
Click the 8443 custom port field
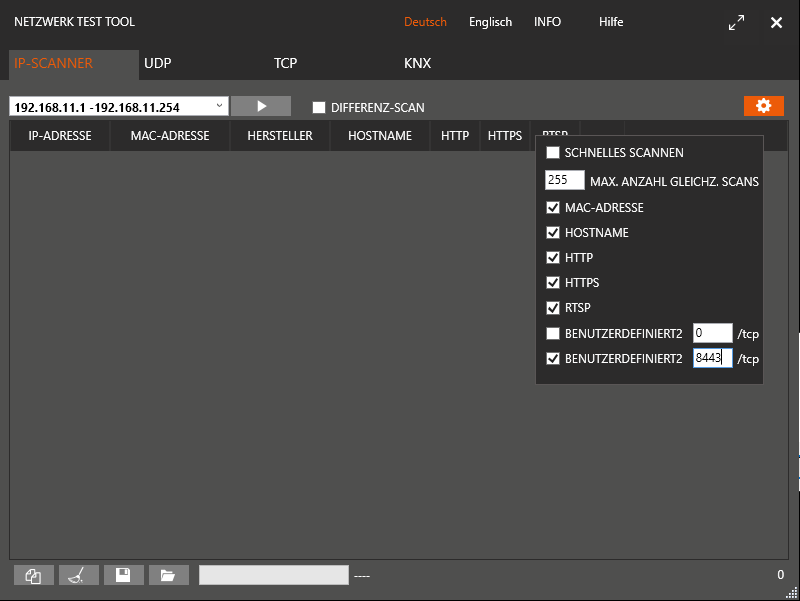pos(712,358)
